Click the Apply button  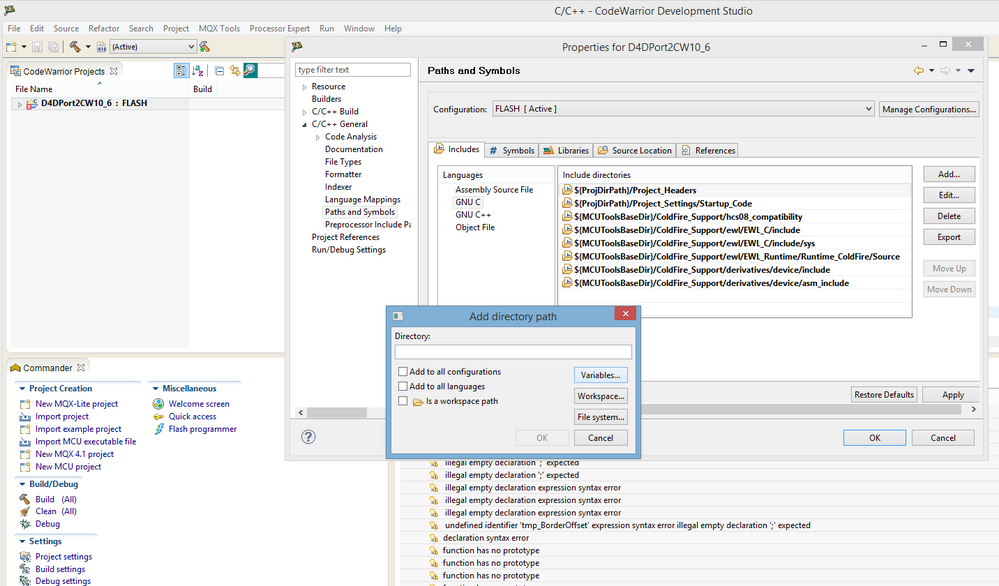952,395
